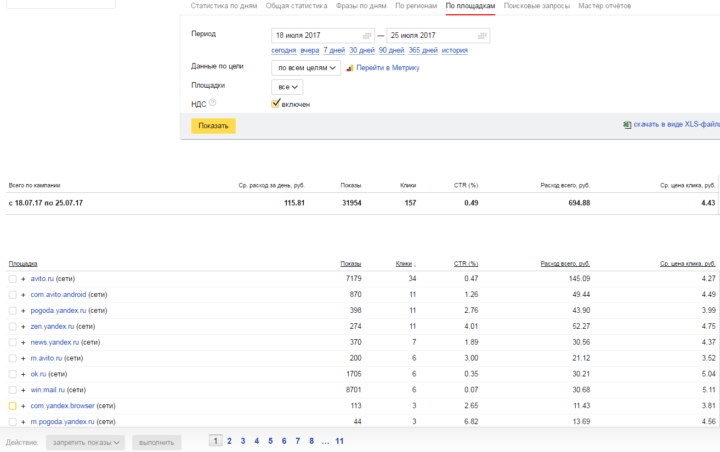The height and width of the screenshot is (452, 720).
Task: Open the zen.yandex.ru site link
Action: point(52,327)
